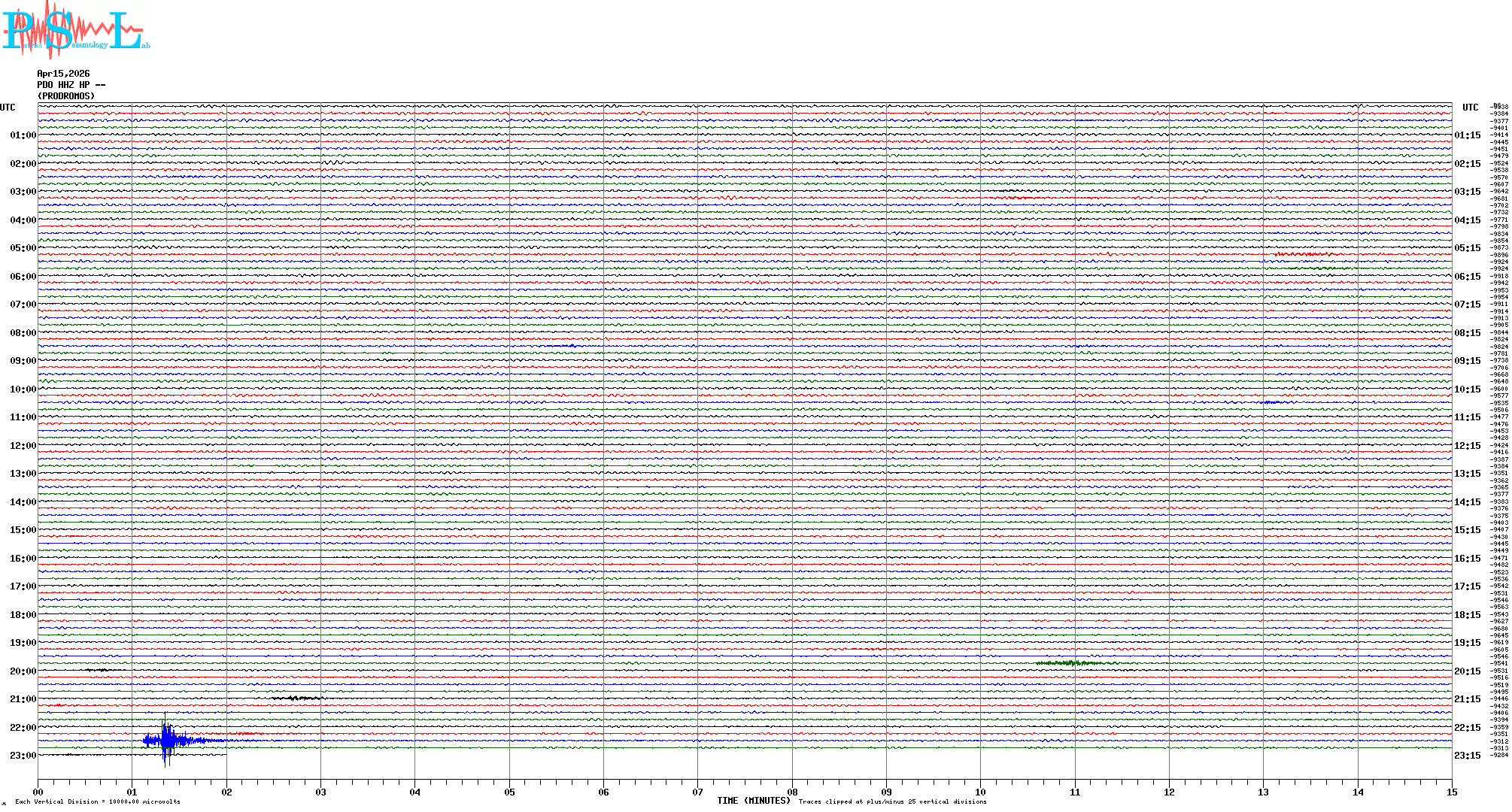Click the PSL seismology lab logo

tap(75, 29)
